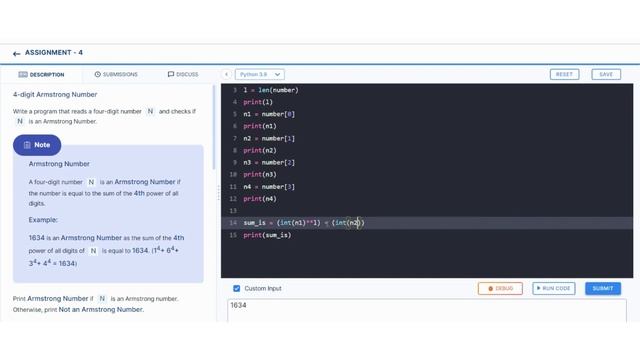Click the Note badge
Viewport: 640px width, 360px height.
pos(37,145)
